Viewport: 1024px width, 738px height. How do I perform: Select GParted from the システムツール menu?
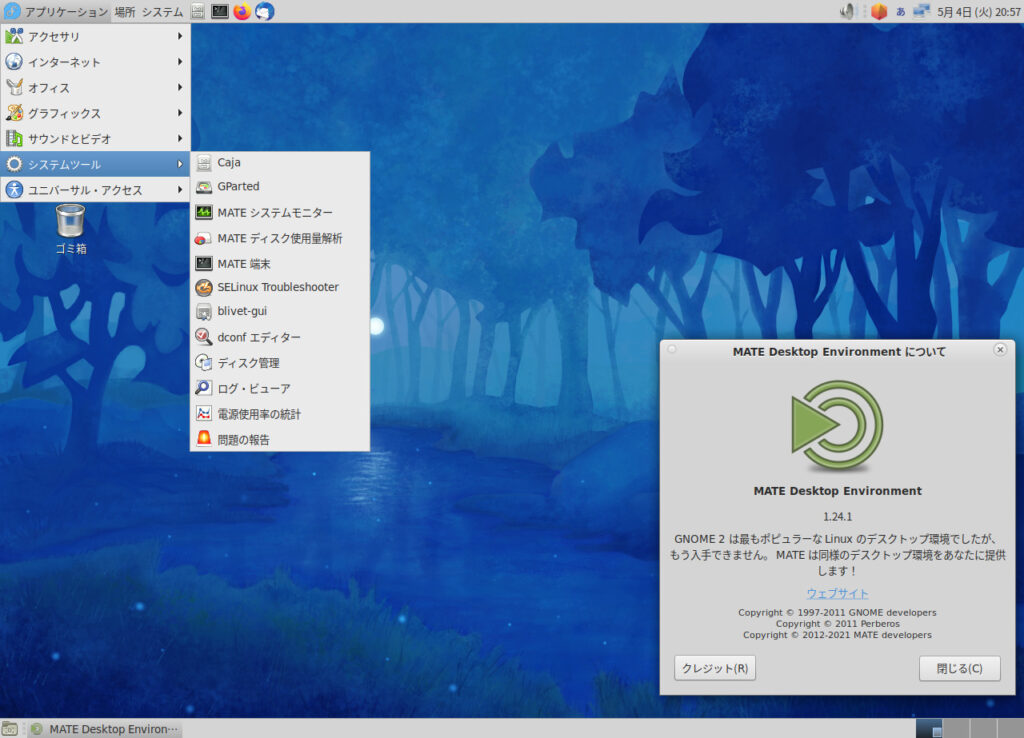coord(238,186)
